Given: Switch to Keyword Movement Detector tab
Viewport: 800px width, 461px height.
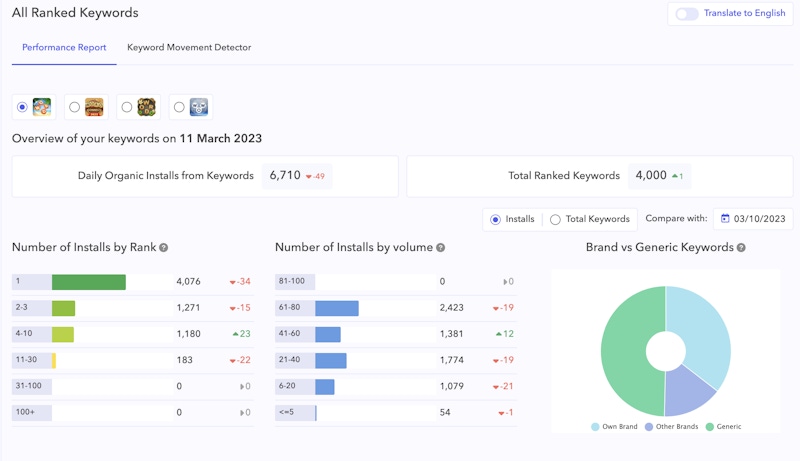Looking at the screenshot, I should pyautogui.click(x=189, y=47).
